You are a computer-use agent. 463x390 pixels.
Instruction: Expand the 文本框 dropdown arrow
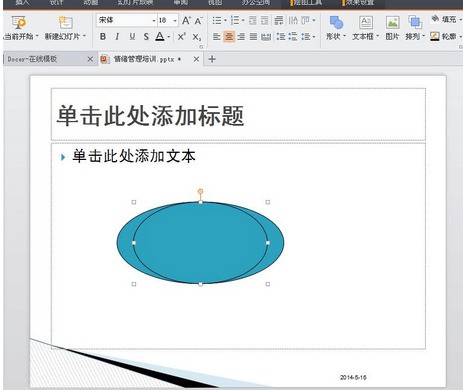pos(378,36)
